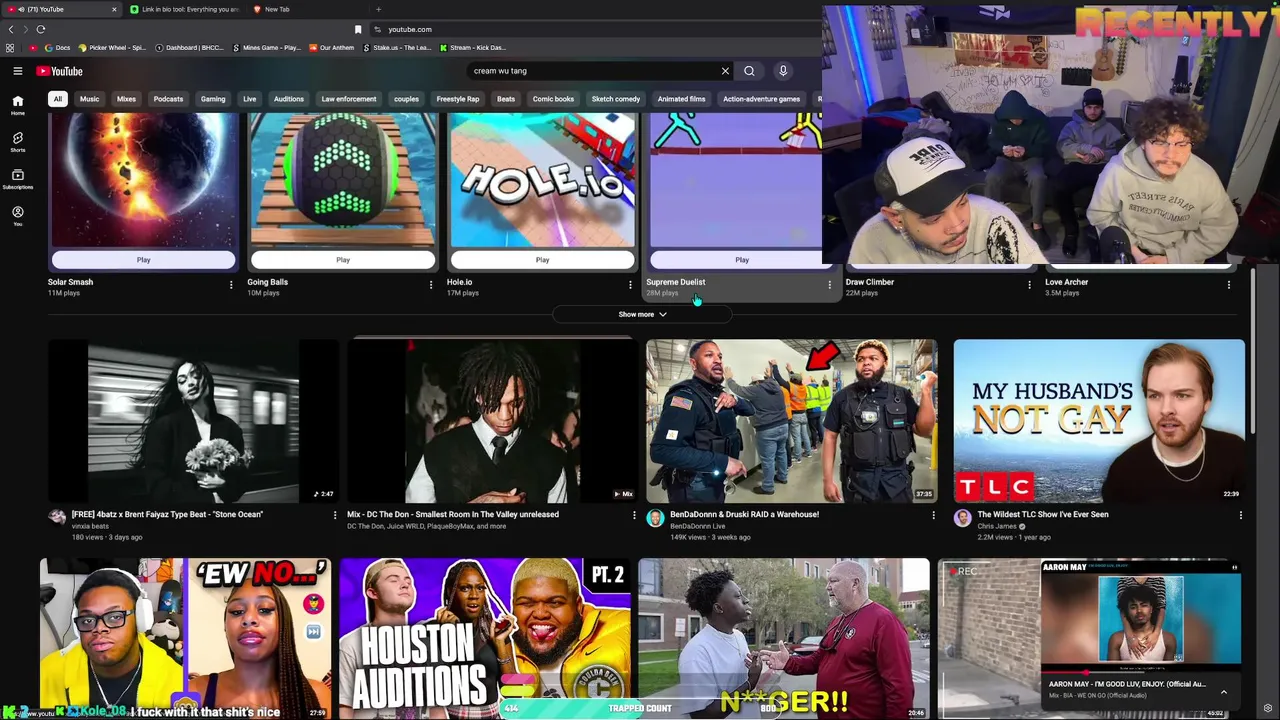
Task: Open the Picker Wheel bookmark
Action: [x=112, y=47]
